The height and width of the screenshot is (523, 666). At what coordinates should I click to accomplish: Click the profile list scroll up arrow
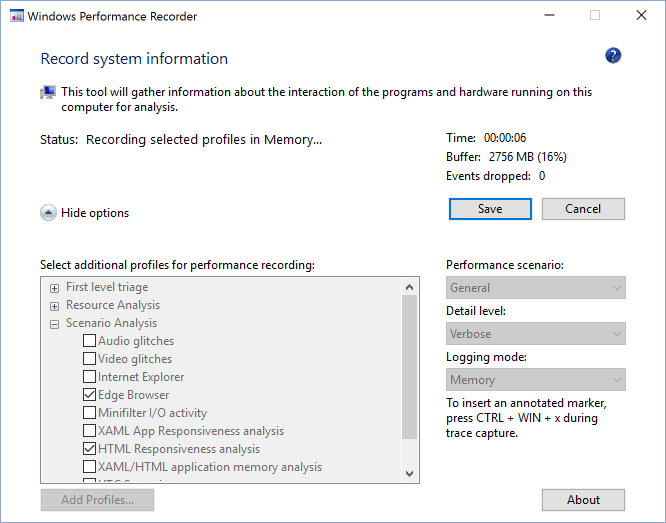(409, 287)
